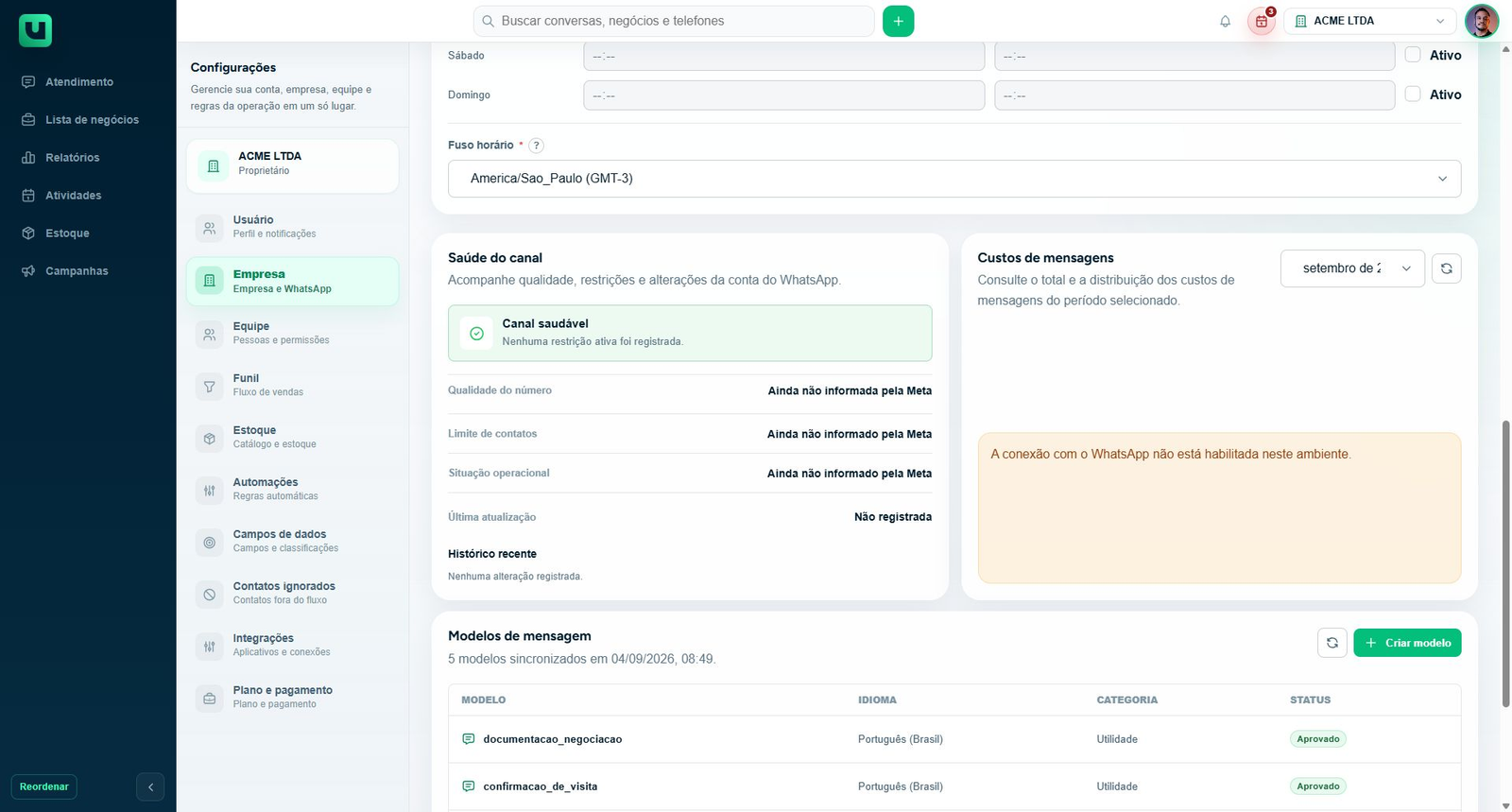Click the documentacao_negociacao model row
1512x812 pixels.
[954, 739]
